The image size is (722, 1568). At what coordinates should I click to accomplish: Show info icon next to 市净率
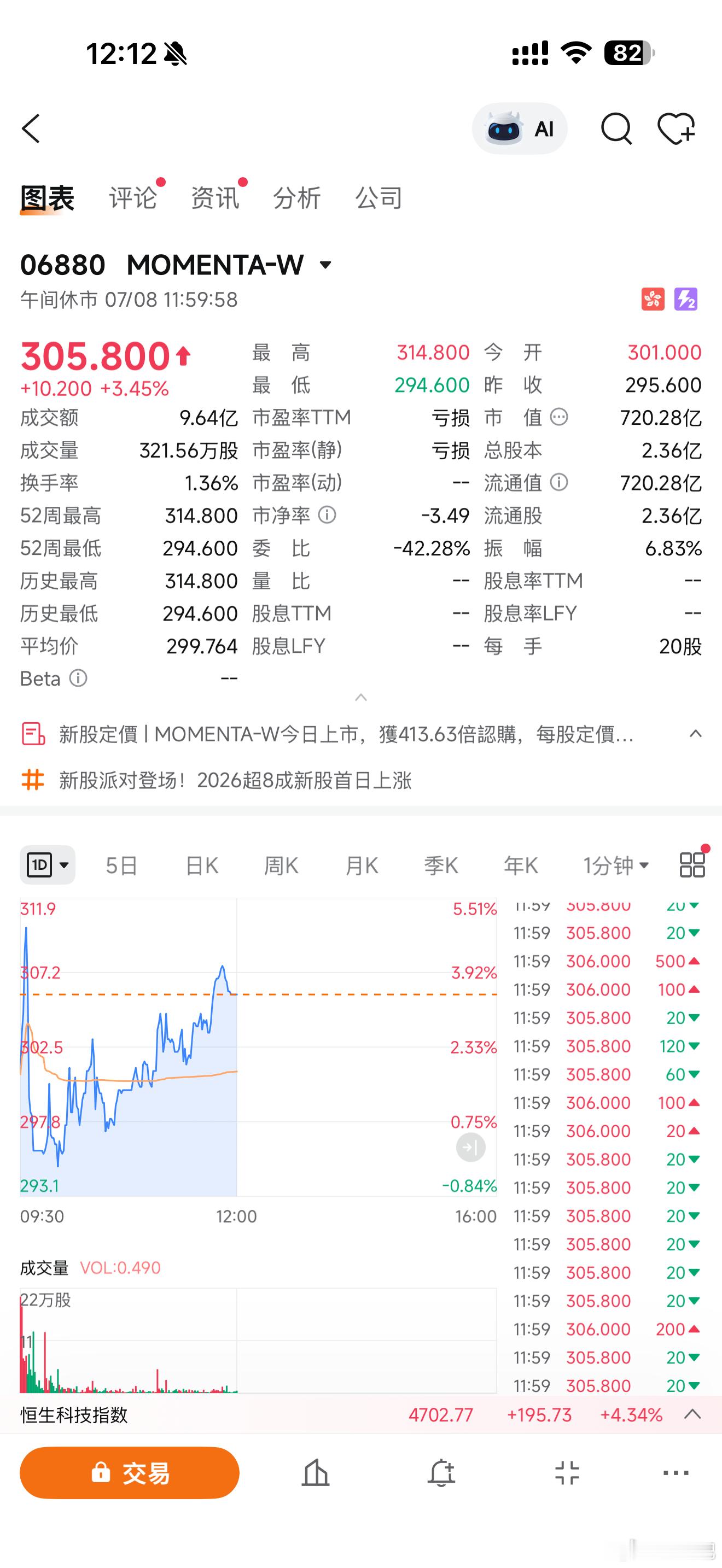coord(327,516)
